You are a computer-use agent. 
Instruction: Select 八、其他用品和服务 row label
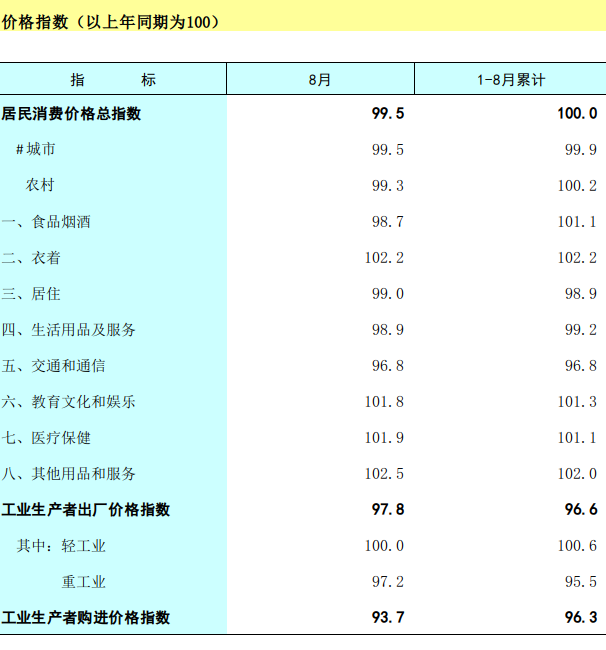pyautogui.click(x=68, y=474)
